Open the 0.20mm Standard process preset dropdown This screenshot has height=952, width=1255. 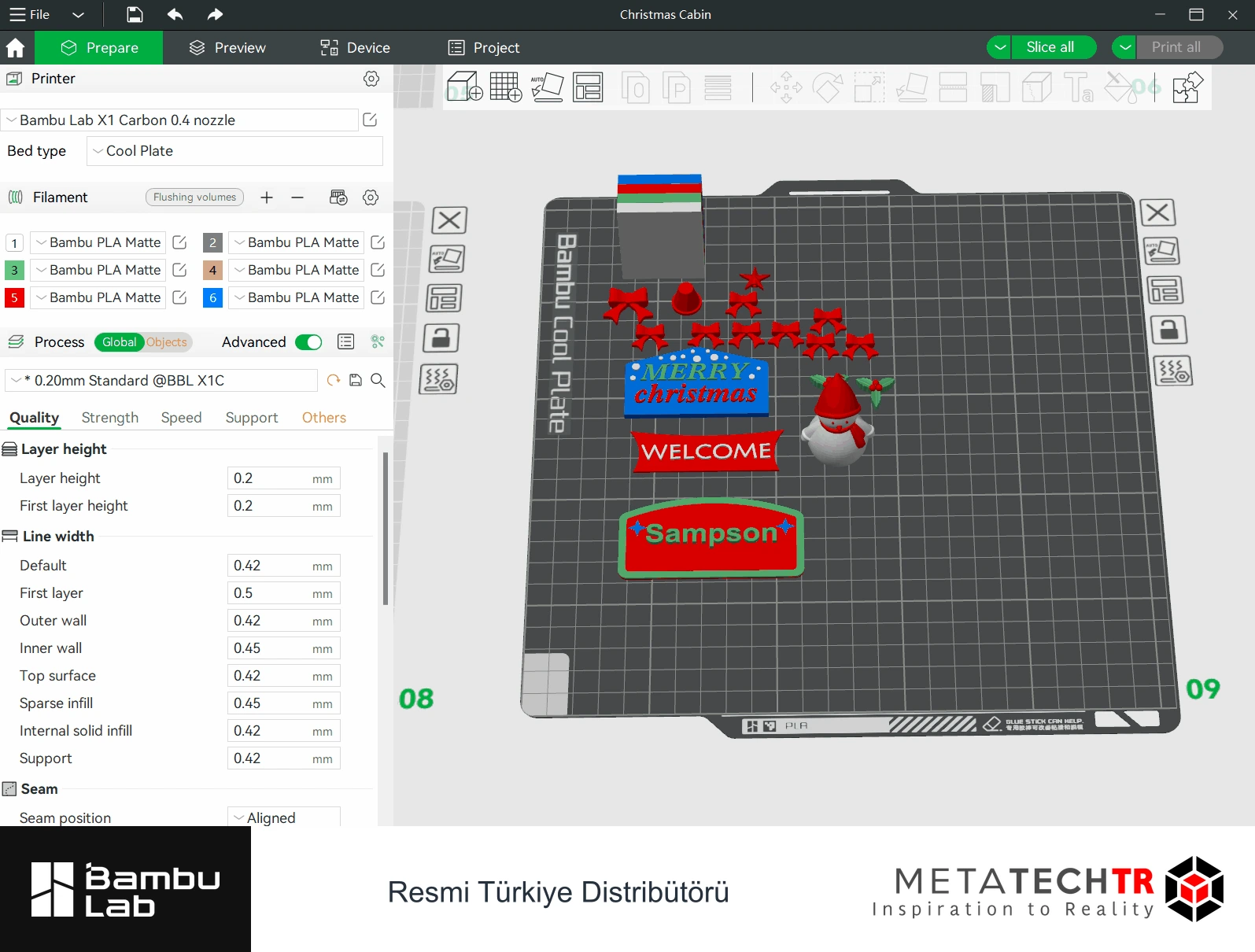(161, 381)
